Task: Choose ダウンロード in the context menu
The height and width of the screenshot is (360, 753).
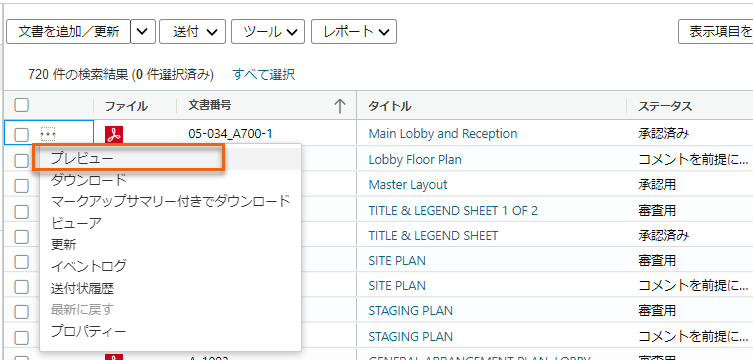Action: [x=89, y=180]
